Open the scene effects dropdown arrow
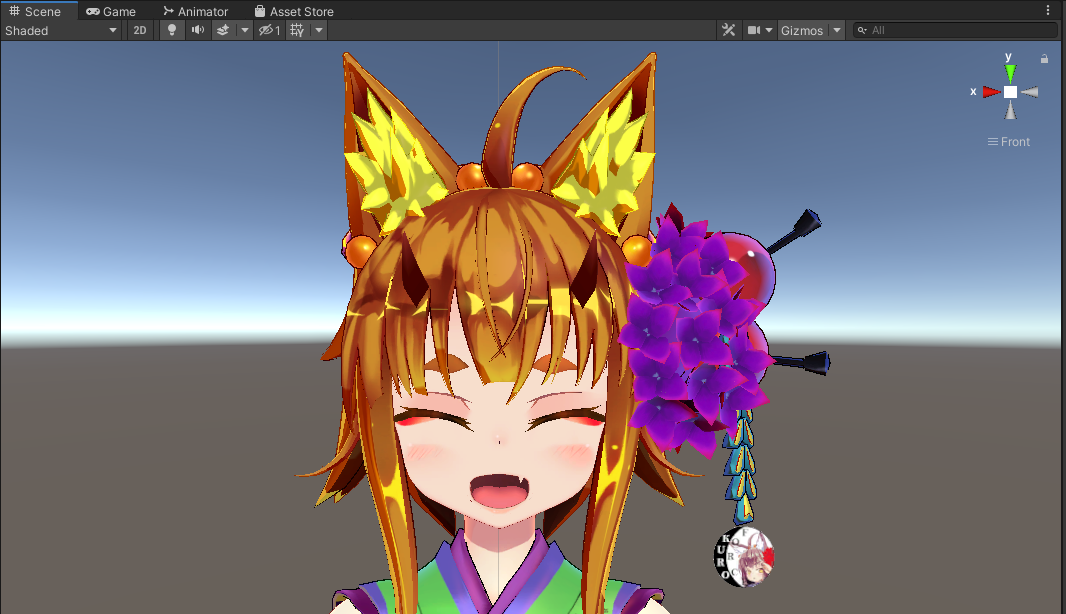 (244, 30)
